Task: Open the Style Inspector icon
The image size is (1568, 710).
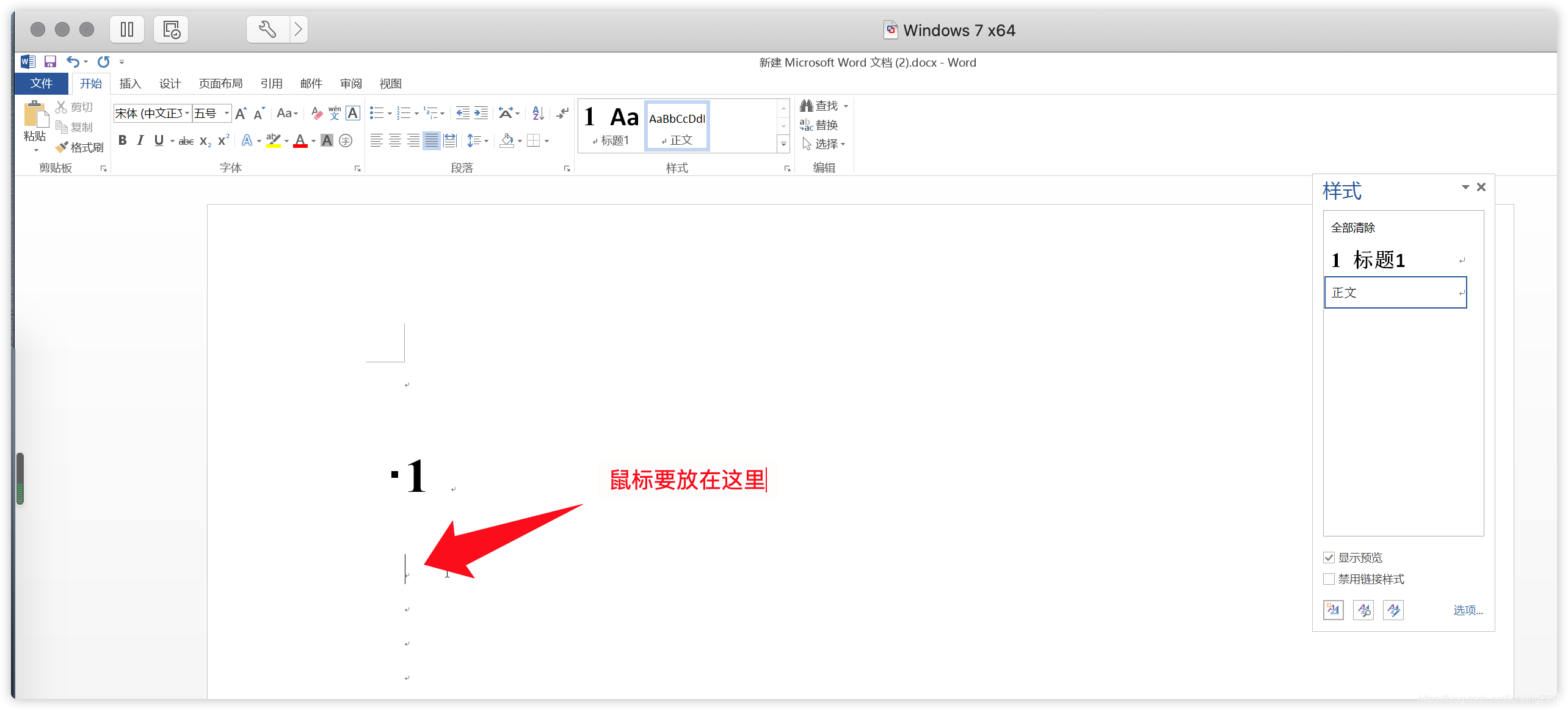Action: click(1363, 609)
